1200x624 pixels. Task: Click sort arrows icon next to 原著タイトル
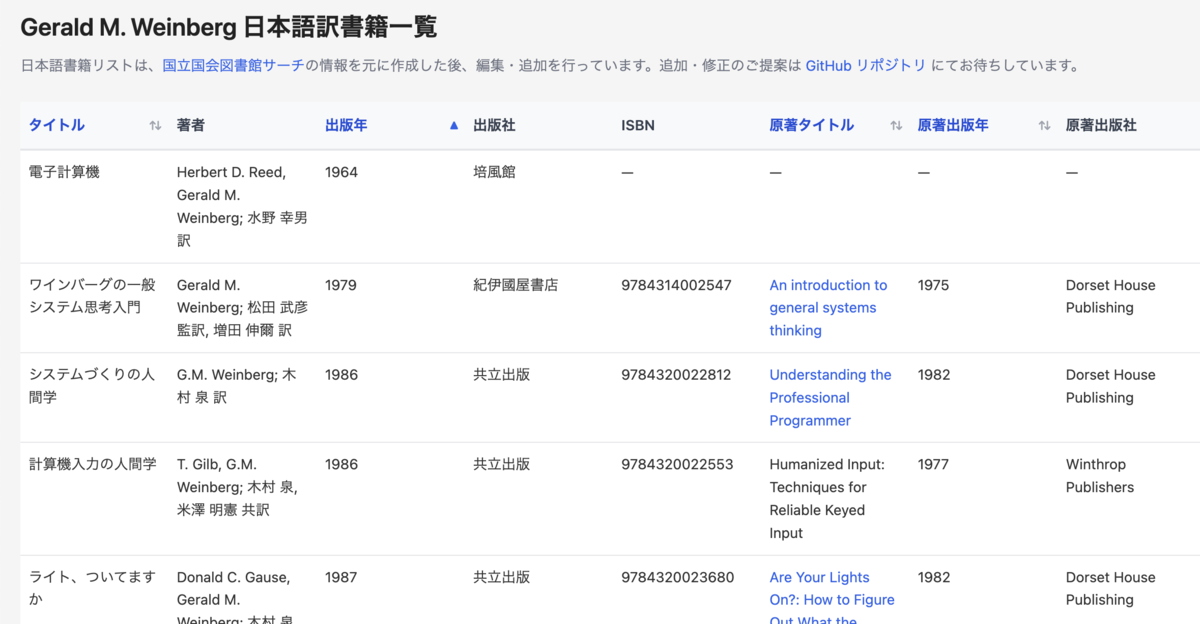click(896, 126)
